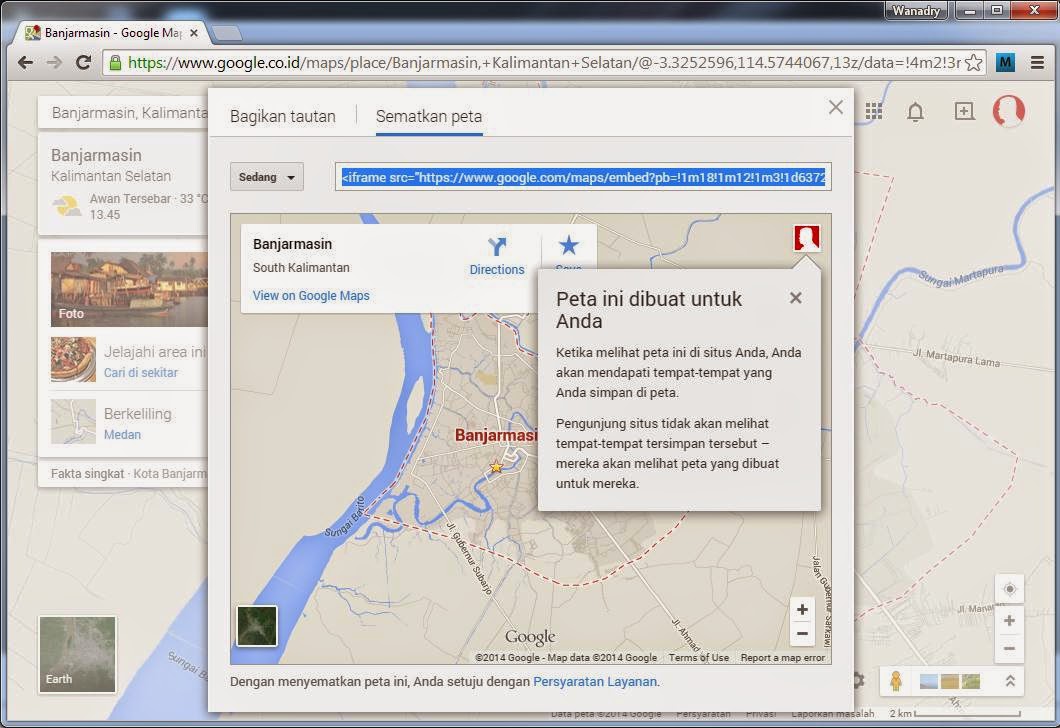This screenshot has width=1060, height=728.
Task: Dismiss the 'Peta ini dibuat untuk Anda' popup
Action: tap(795, 297)
